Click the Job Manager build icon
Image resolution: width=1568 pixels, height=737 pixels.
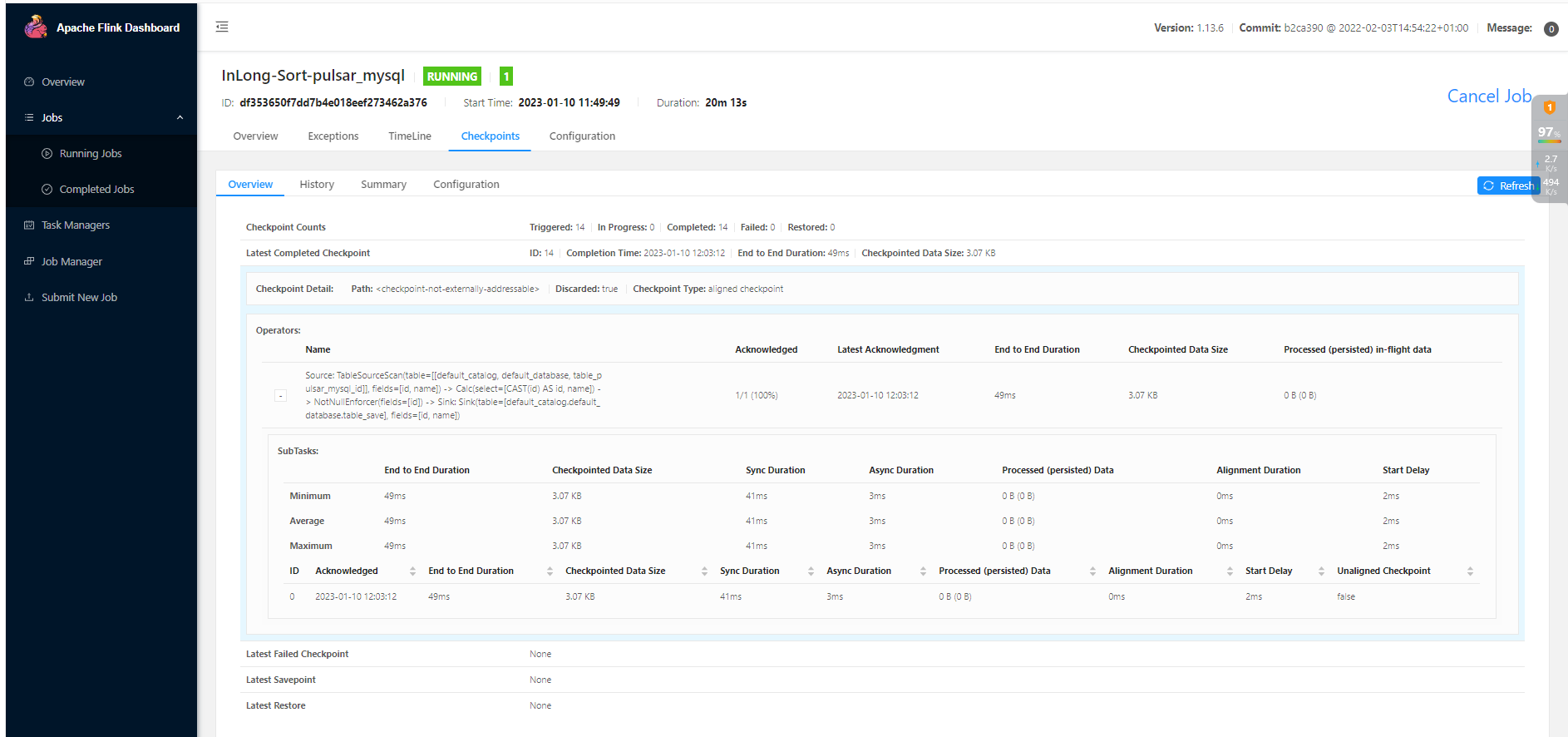click(x=29, y=261)
